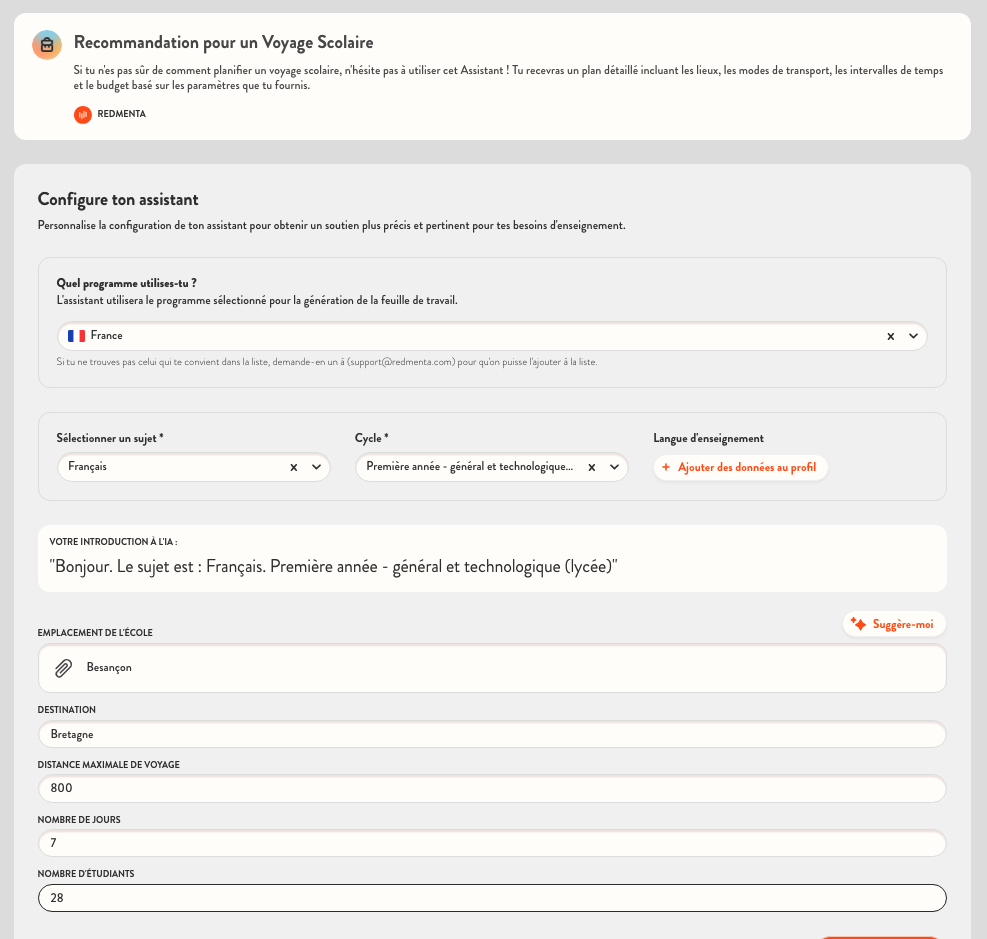
Task: Clear the France programme selection with the X
Action: point(890,336)
